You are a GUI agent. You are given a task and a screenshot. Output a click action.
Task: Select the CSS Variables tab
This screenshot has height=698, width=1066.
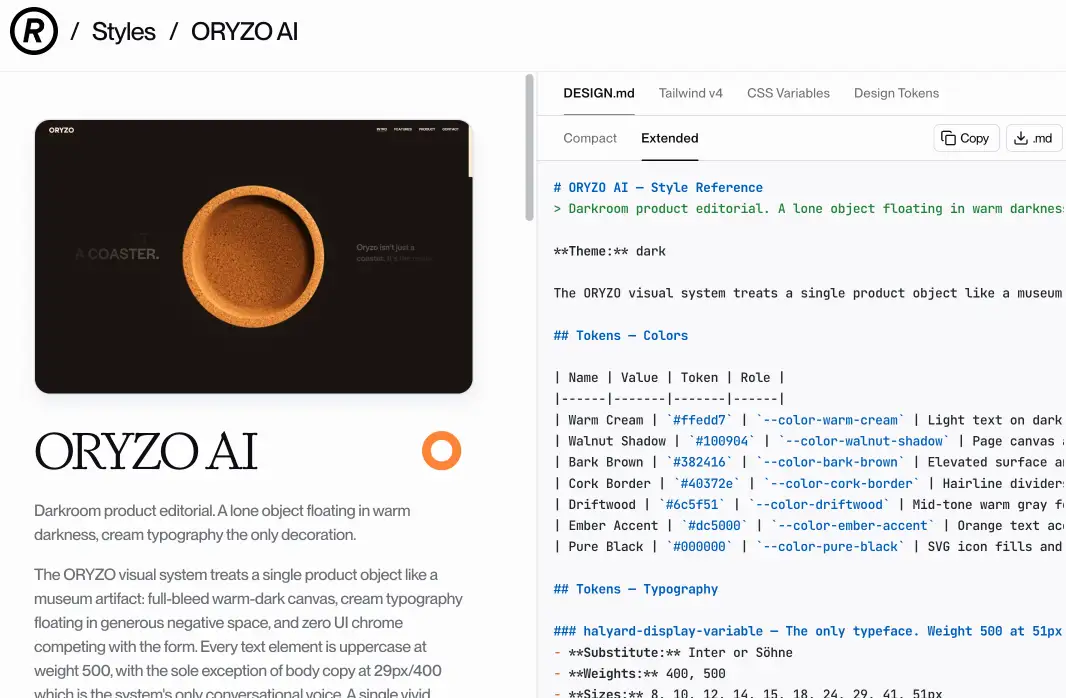[788, 93]
